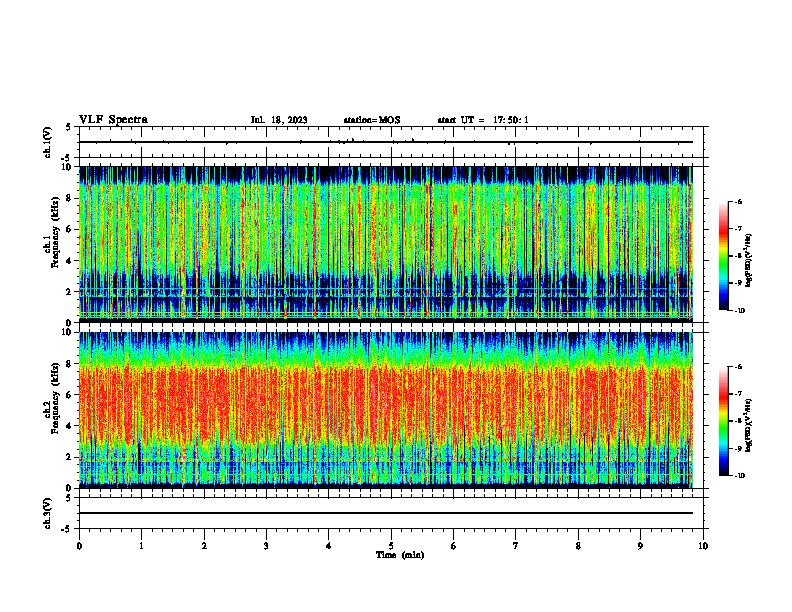Click the "Time (min)" x-axis label
The image size is (792, 612).
click(x=400, y=555)
